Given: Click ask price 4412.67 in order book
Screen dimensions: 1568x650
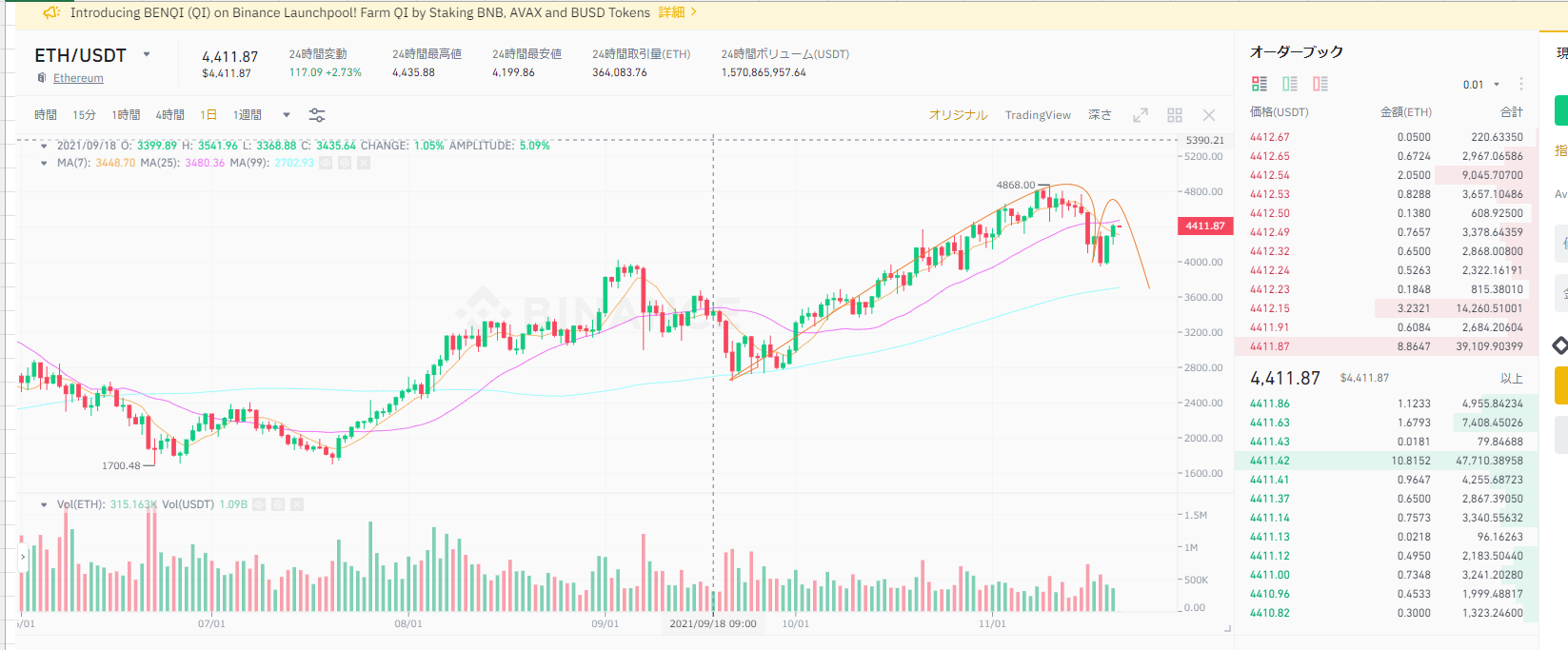Looking at the screenshot, I should [x=1270, y=137].
